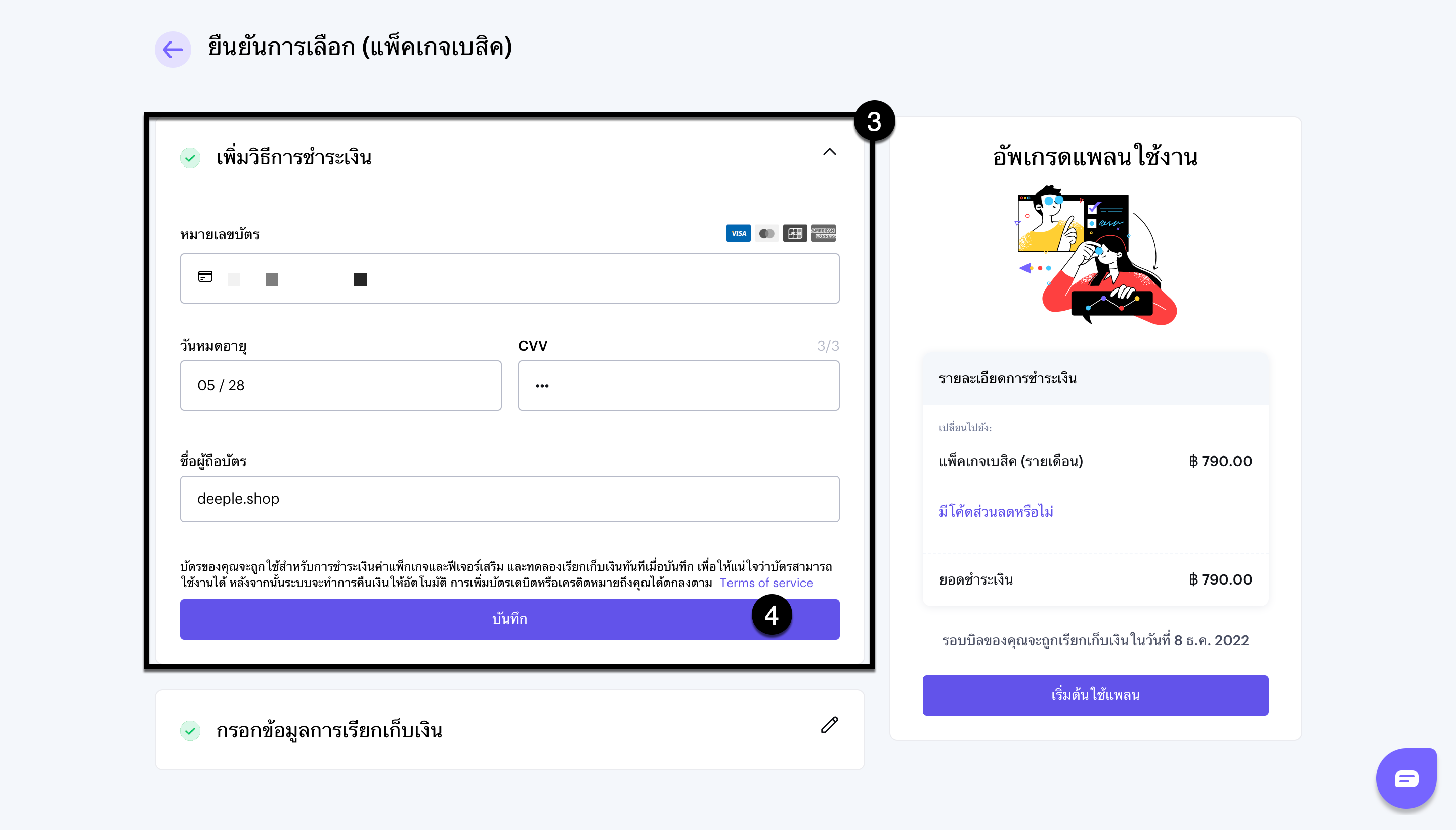Click the expiry date field showing 05 / 28
The width and height of the screenshot is (1456, 830).
(340, 385)
